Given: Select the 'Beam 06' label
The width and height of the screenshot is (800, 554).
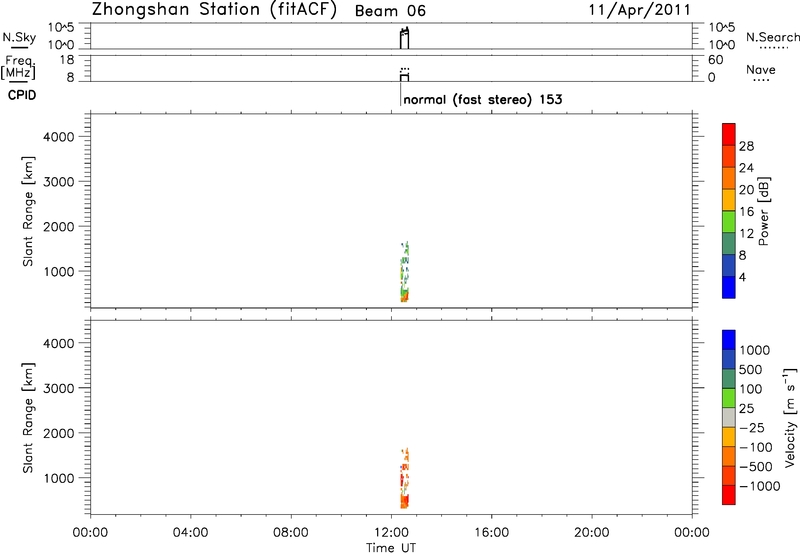Looking at the screenshot, I should (390, 11).
